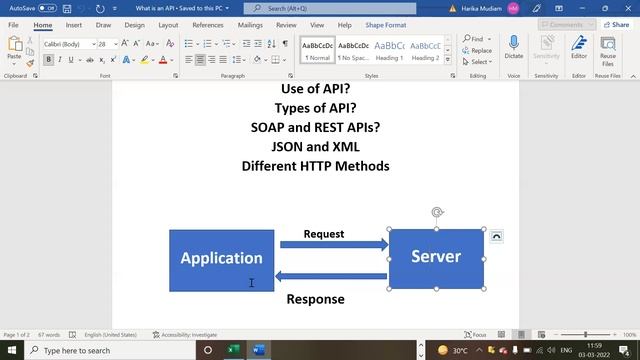Click the Share button
The height and width of the screenshot is (360, 640).
point(617,25)
